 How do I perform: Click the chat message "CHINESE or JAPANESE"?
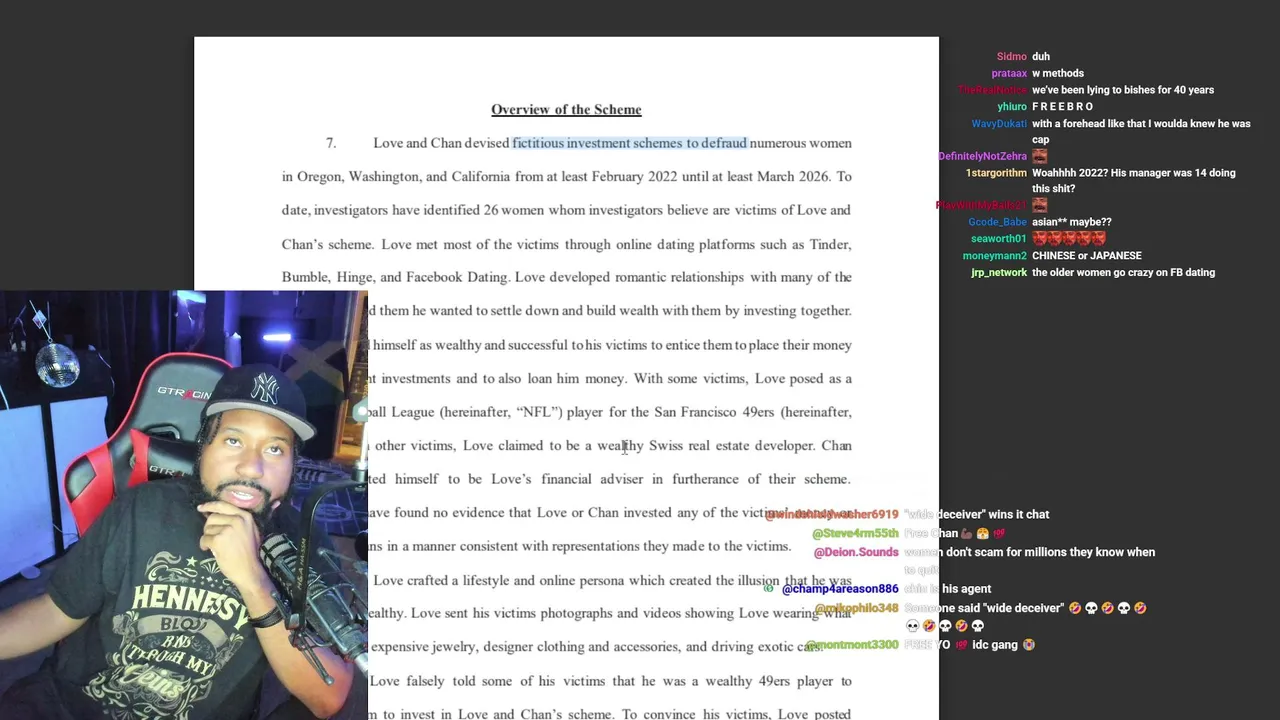pos(1087,256)
